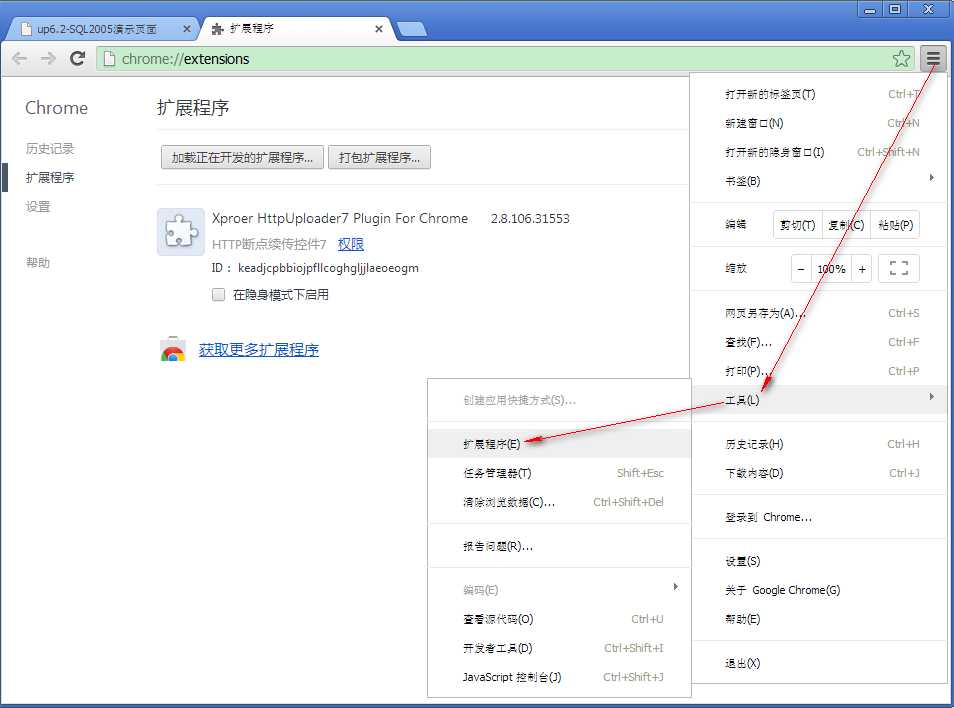The width and height of the screenshot is (954, 708).
Task: Click the Chrome Web Store icon
Action: click(x=173, y=349)
